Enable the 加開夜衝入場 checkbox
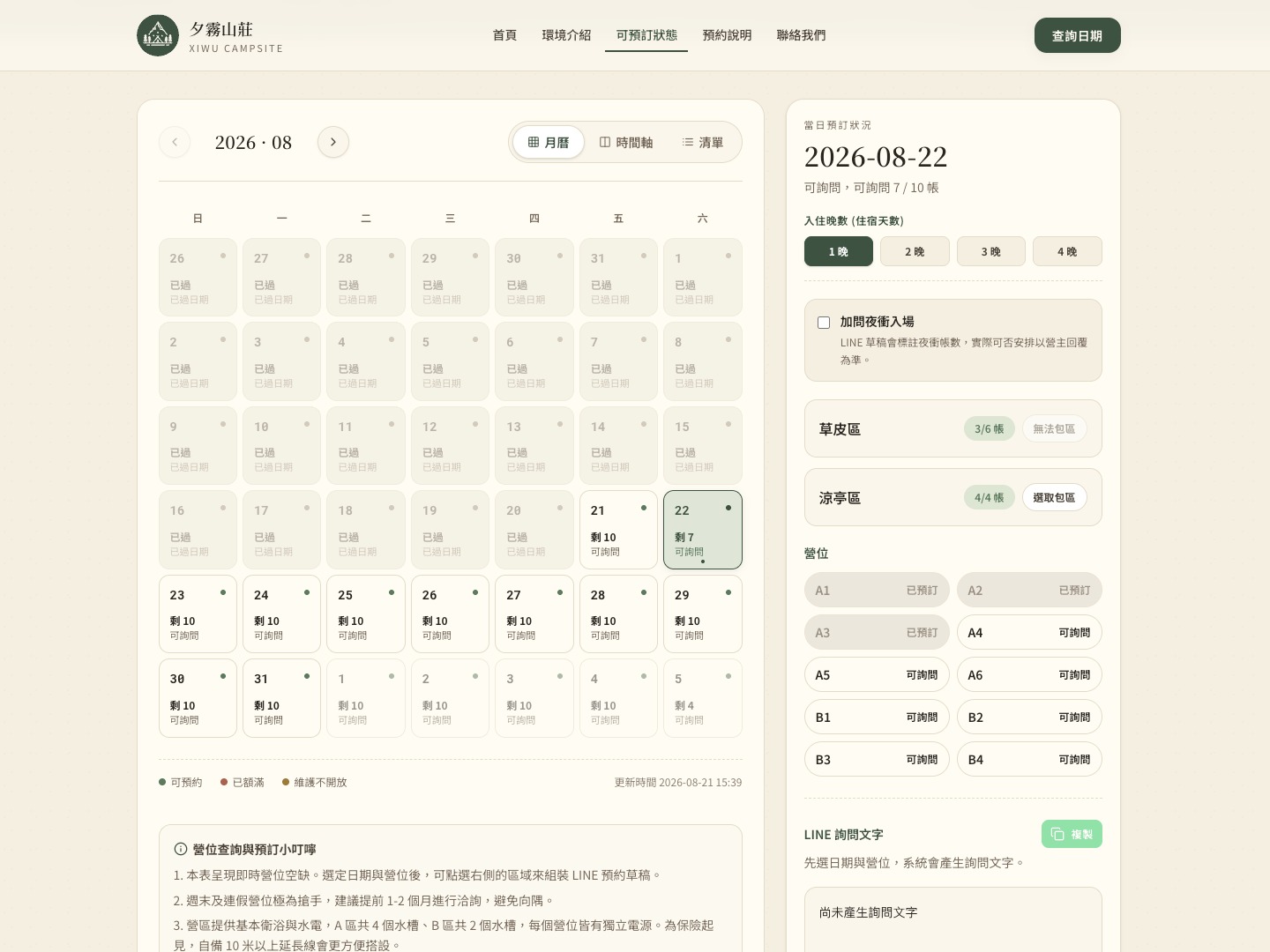 (824, 323)
